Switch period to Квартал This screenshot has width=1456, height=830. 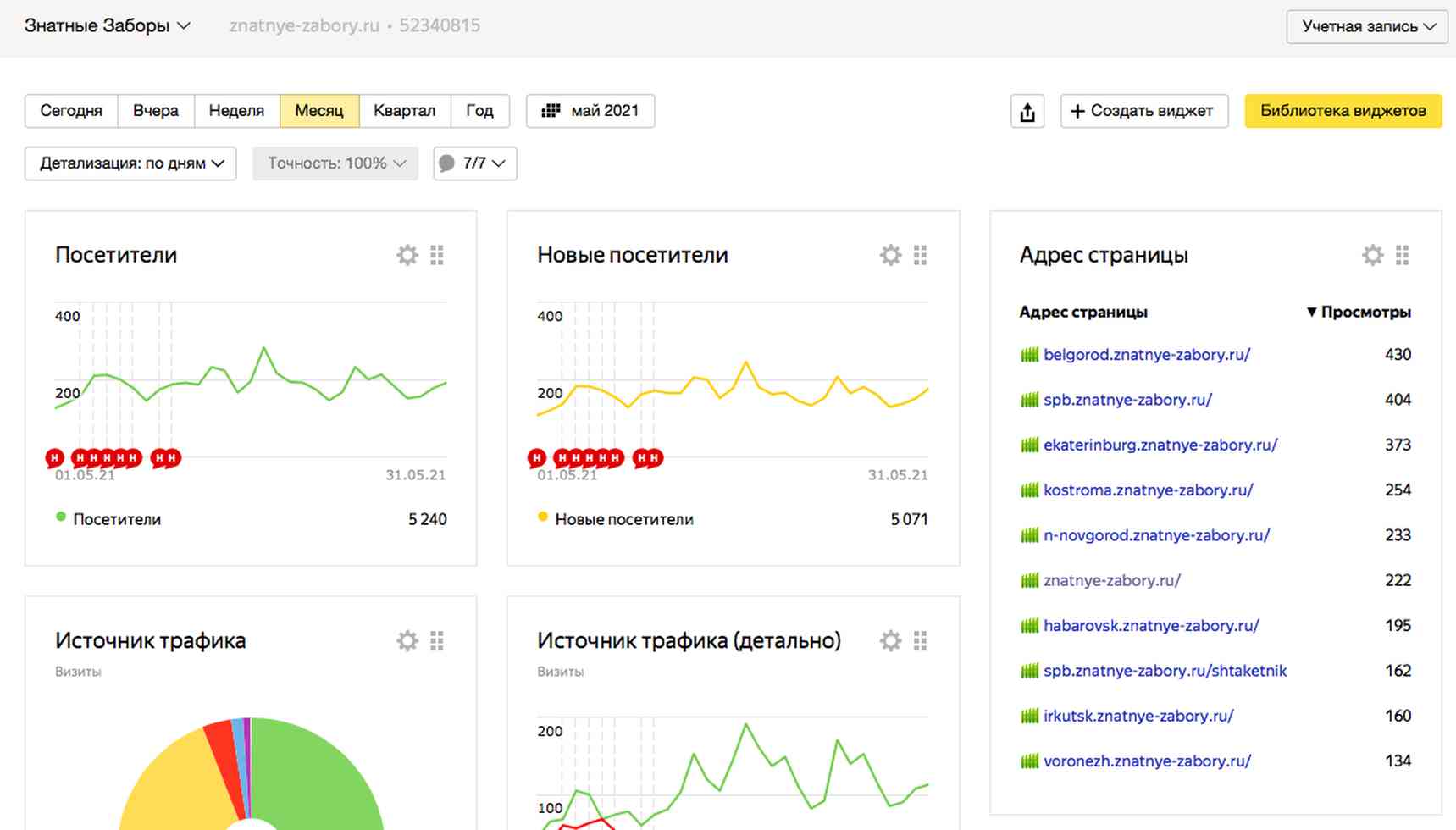404,111
